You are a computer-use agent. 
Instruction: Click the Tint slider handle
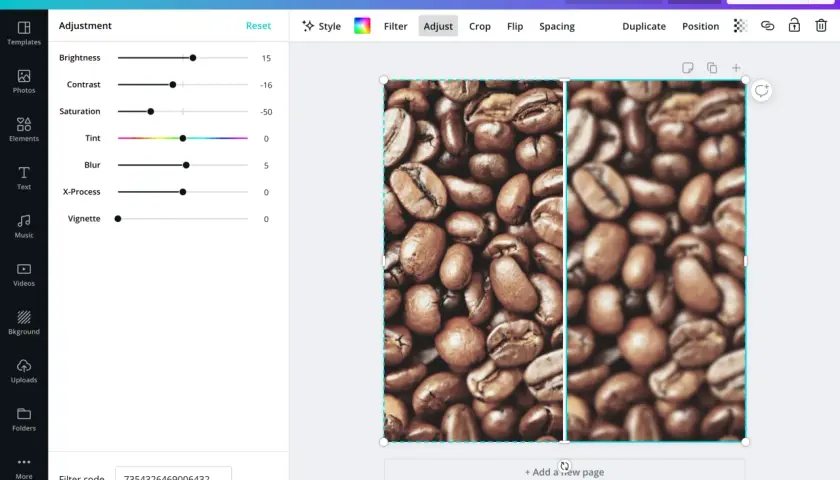click(183, 138)
